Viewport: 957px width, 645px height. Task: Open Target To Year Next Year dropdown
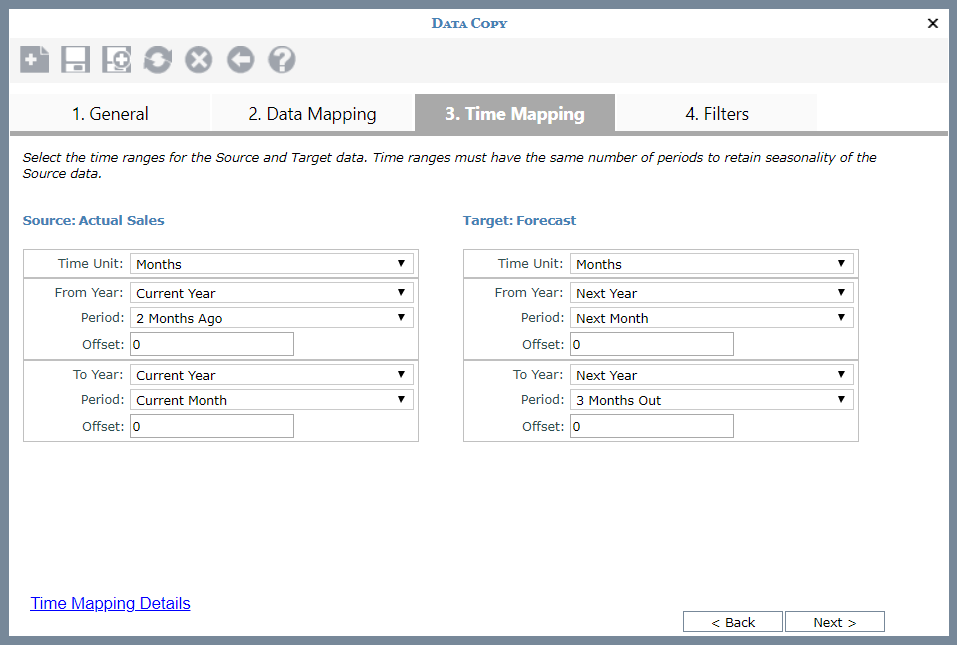click(x=712, y=374)
